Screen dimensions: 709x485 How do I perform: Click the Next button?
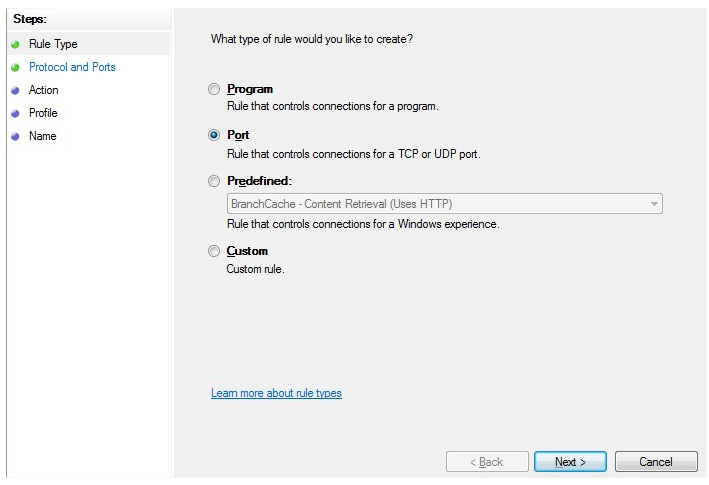point(570,461)
